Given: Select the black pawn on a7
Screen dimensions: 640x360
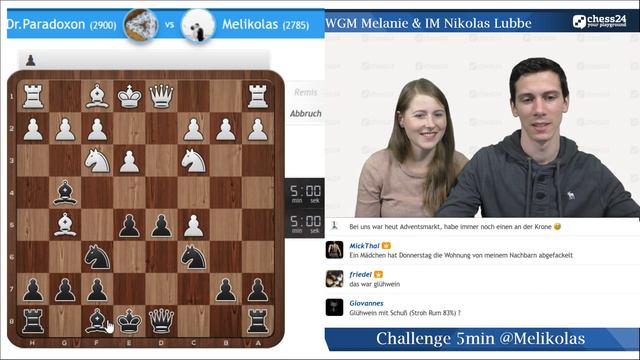Looking at the screenshot, I should click(258, 290).
